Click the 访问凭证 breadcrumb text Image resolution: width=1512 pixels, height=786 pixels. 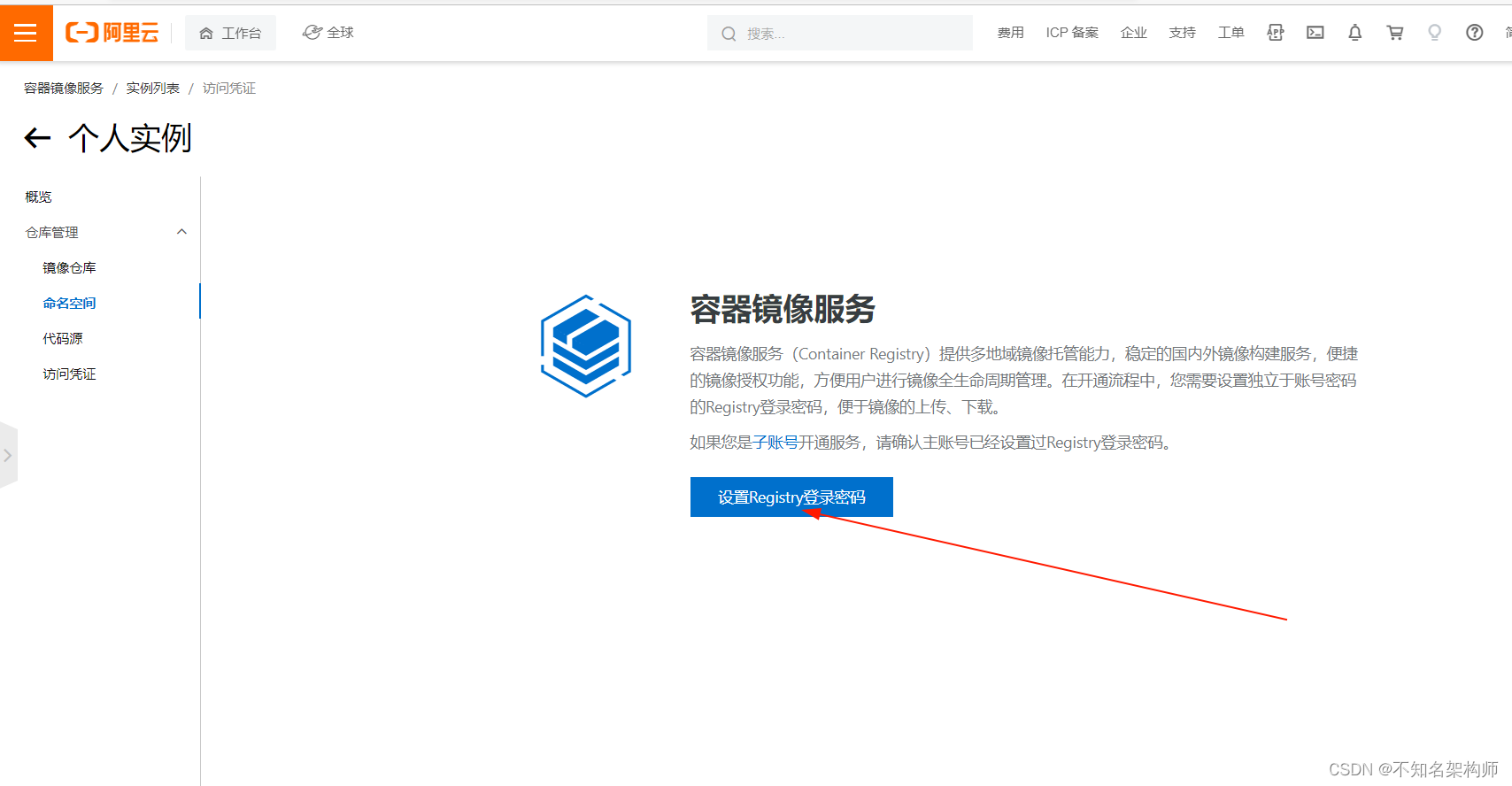(x=229, y=89)
